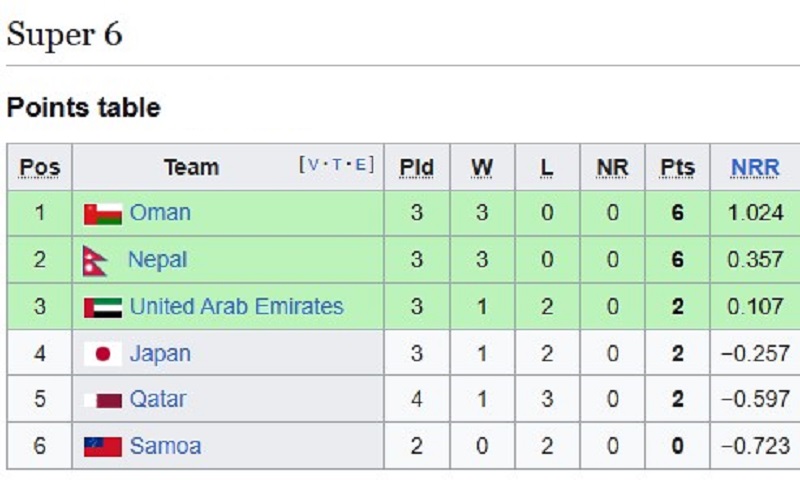Click the Pld column header

[x=416, y=167]
